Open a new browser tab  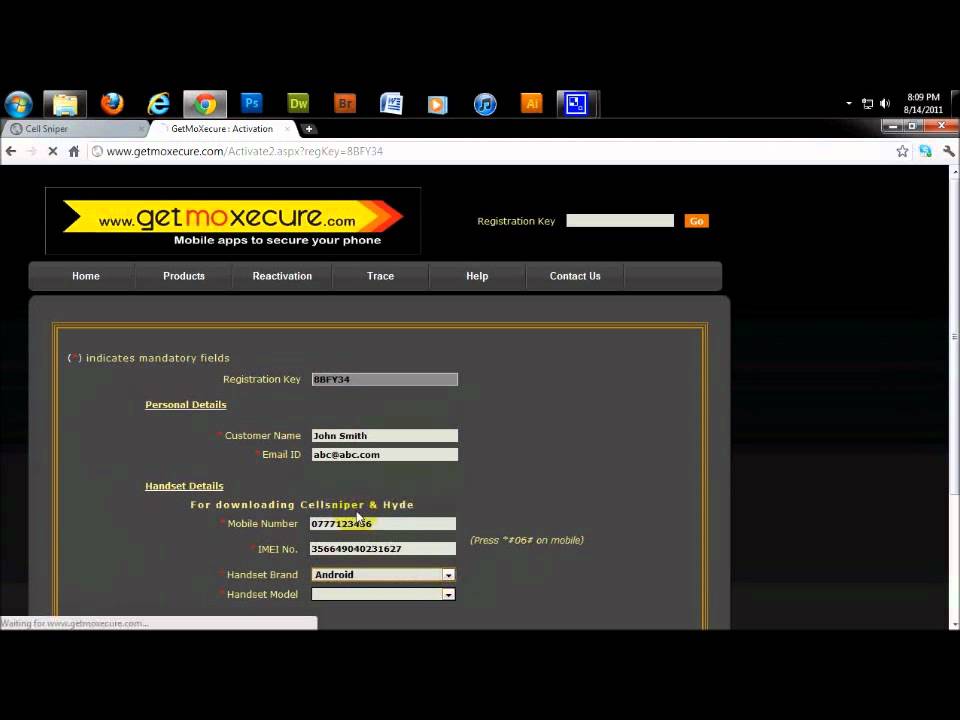click(309, 129)
